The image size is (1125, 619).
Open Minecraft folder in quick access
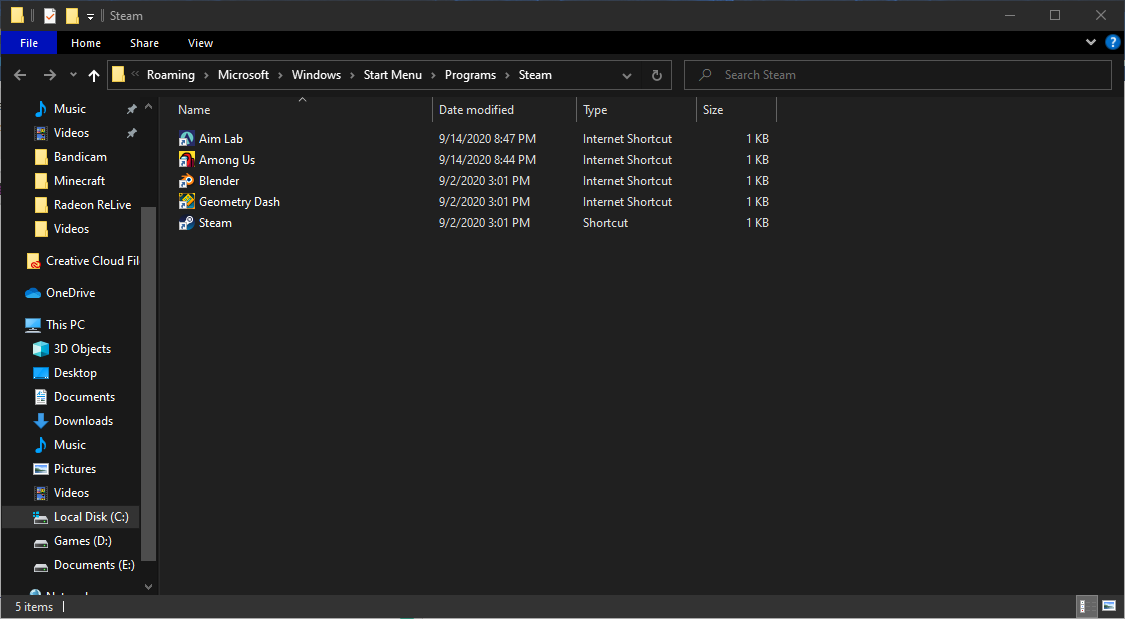pyautogui.click(x=70, y=181)
